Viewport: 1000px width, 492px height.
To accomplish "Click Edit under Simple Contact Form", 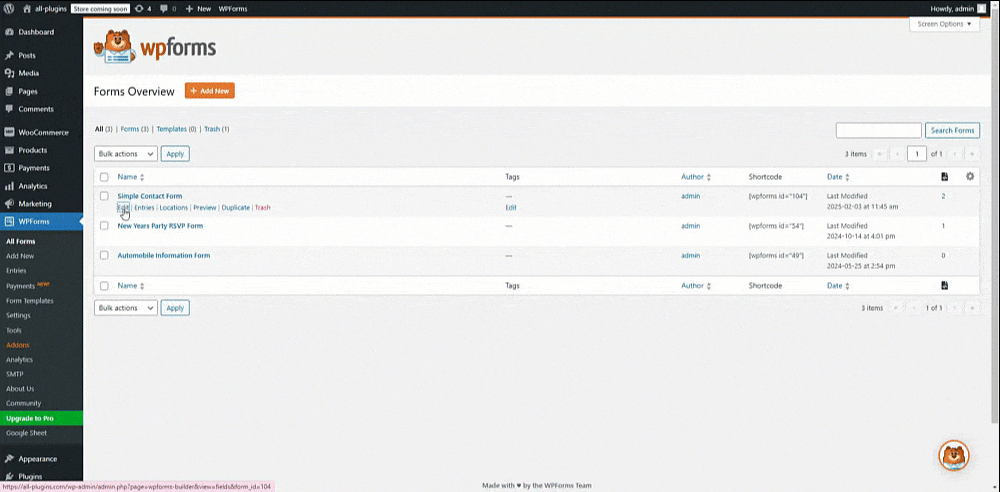I will [123, 207].
